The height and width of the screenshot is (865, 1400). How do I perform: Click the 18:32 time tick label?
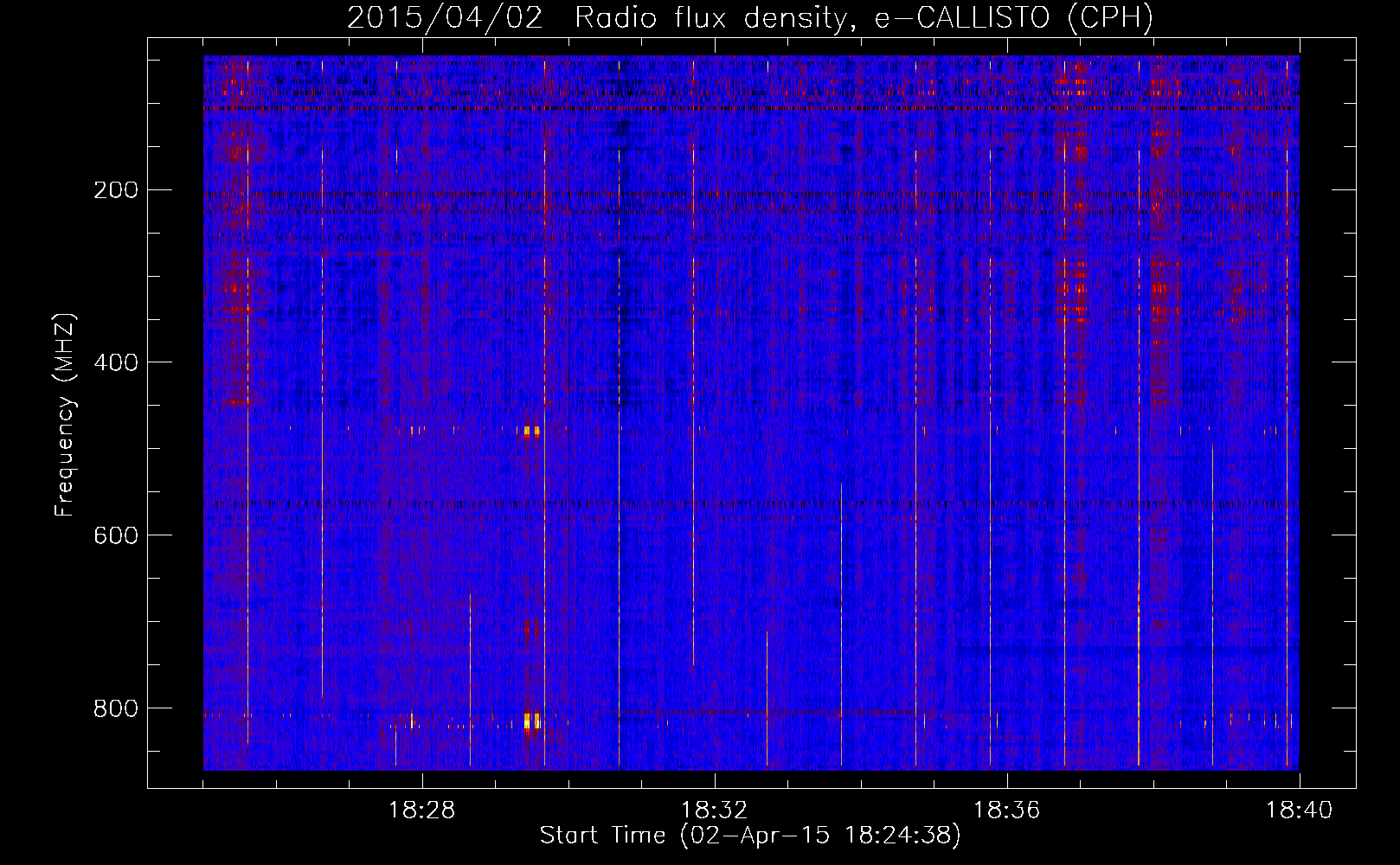pyautogui.click(x=714, y=811)
